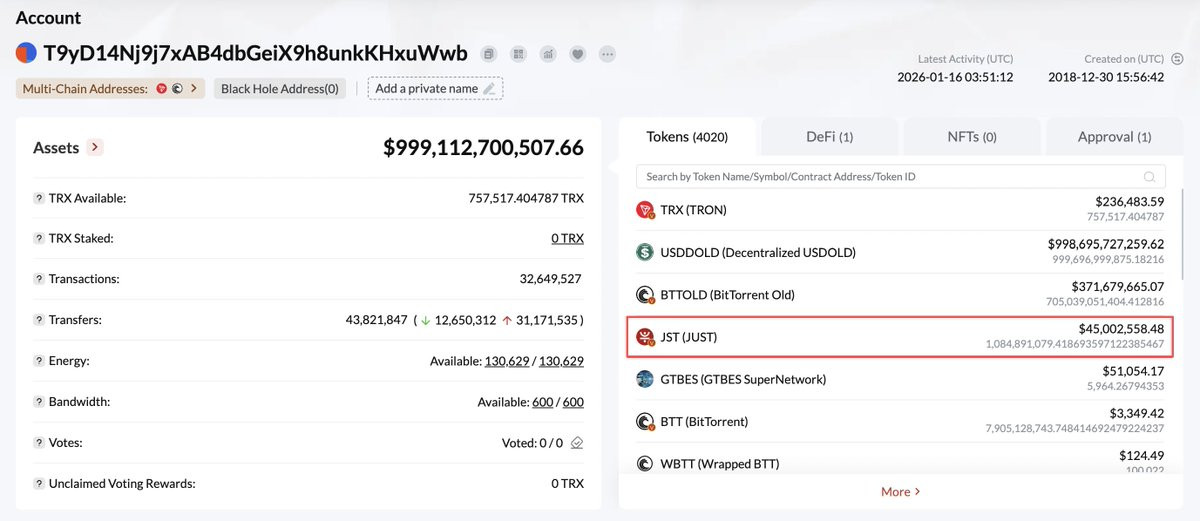The image size is (1200, 521).
Task: Click the Add a private name button
Action: point(435,89)
